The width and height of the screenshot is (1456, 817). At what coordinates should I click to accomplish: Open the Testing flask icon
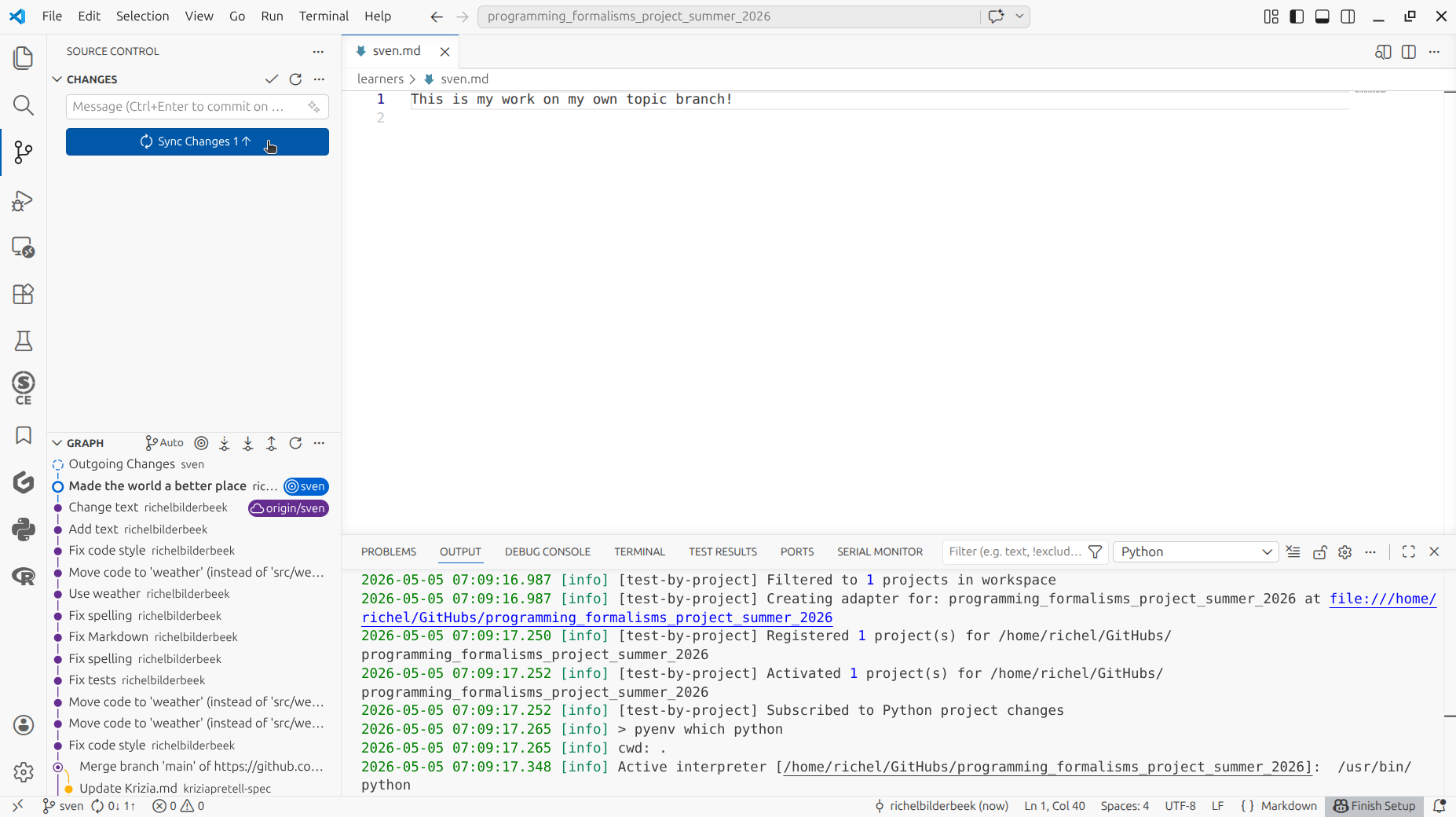(x=24, y=341)
